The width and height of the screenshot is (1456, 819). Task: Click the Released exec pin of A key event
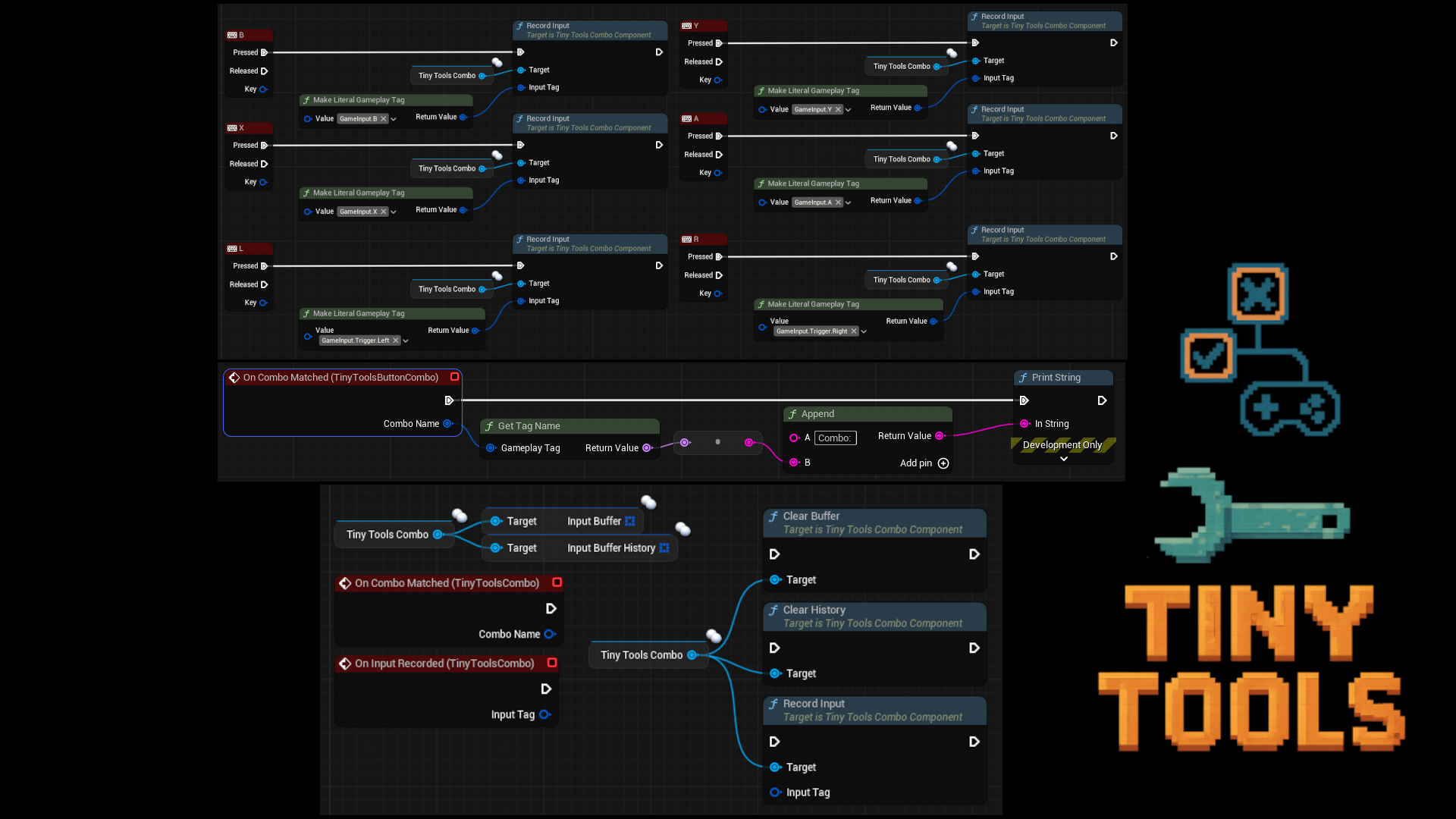[x=719, y=155]
